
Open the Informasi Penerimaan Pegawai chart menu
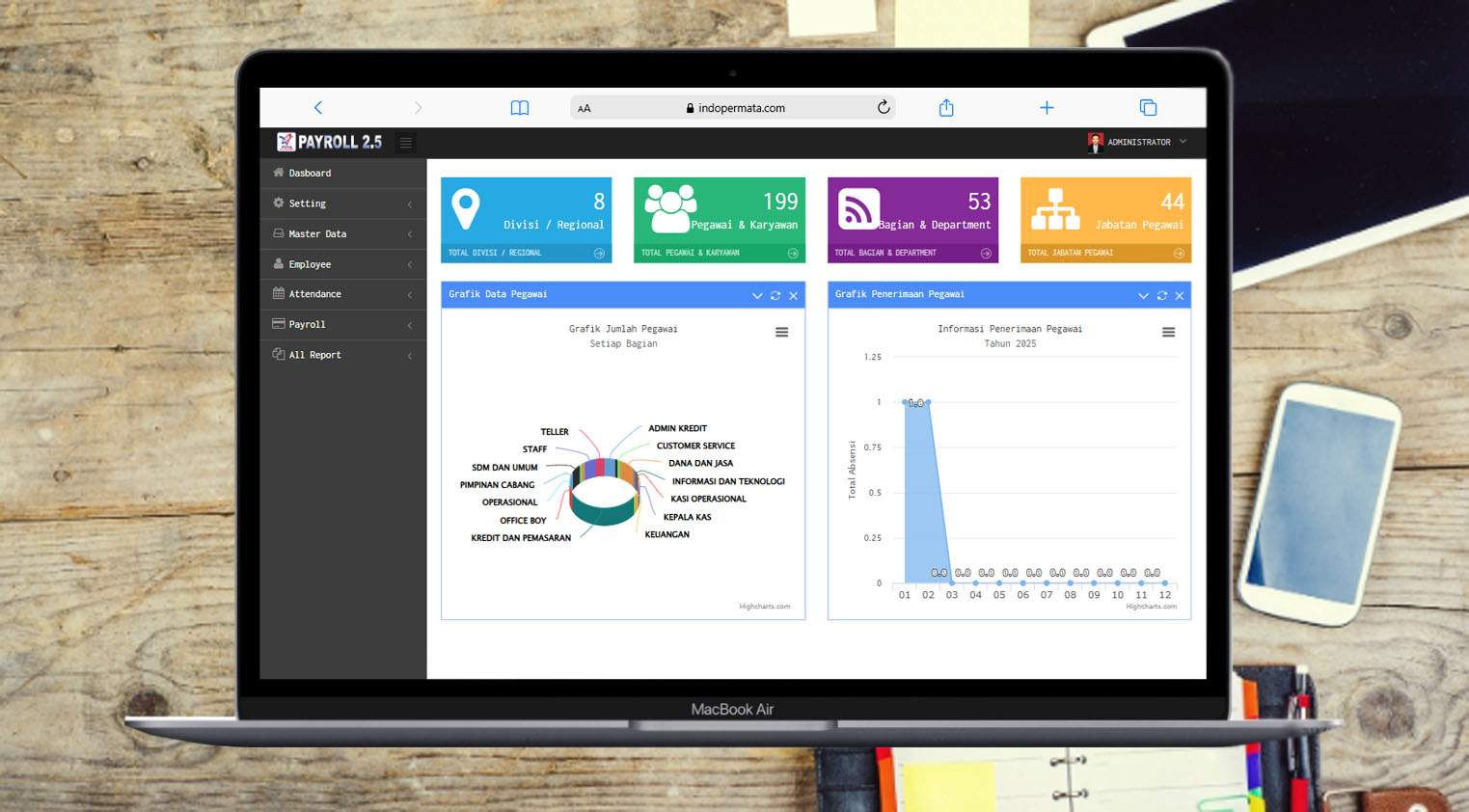[x=1168, y=333]
